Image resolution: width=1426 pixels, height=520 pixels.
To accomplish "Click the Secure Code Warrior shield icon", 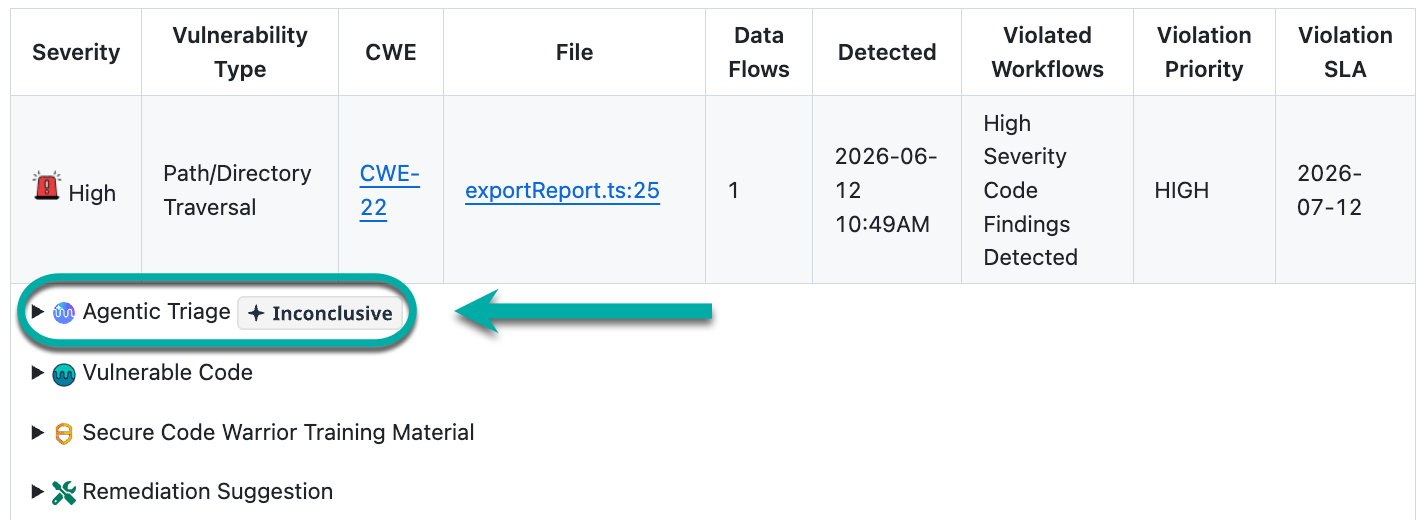I will [64, 433].
